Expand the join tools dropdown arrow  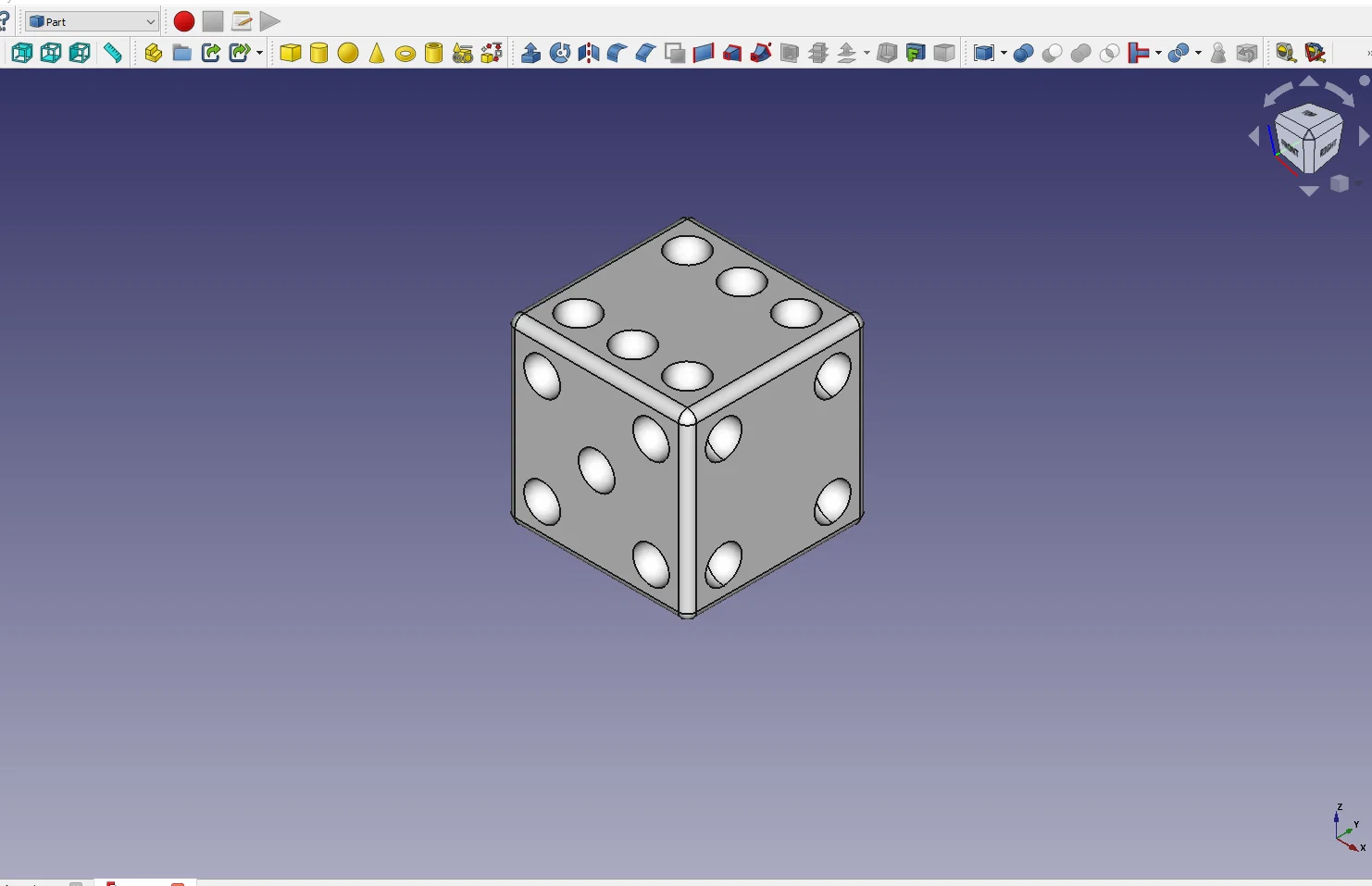click(x=1158, y=53)
